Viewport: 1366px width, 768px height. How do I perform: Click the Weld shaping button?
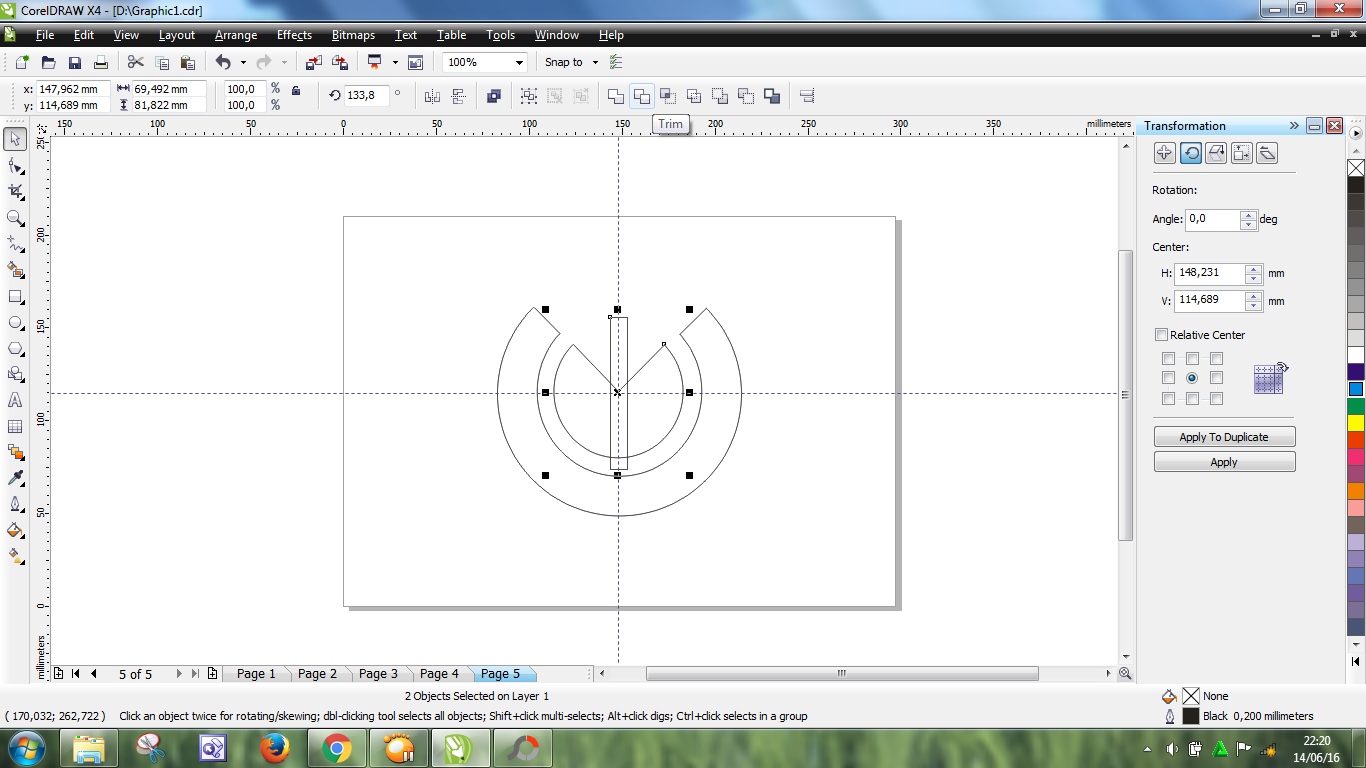(x=616, y=96)
